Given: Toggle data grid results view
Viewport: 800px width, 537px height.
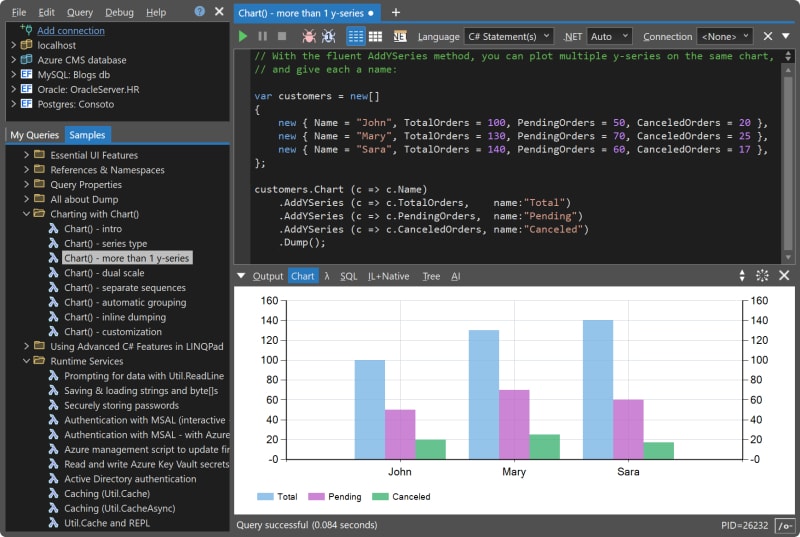Looking at the screenshot, I should pyautogui.click(x=377, y=36).
